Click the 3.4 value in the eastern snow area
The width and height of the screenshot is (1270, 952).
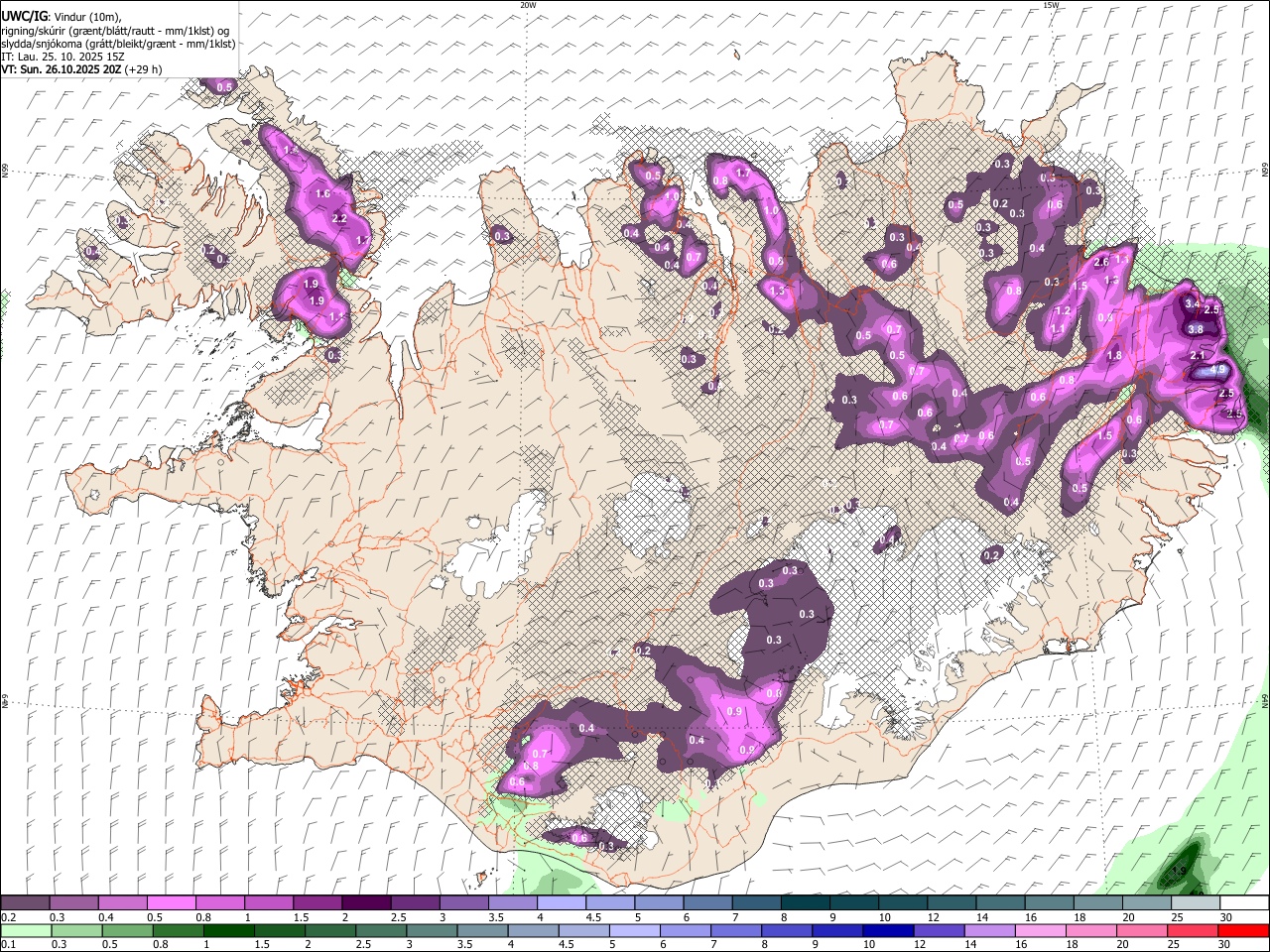[x=1193, y=303]
